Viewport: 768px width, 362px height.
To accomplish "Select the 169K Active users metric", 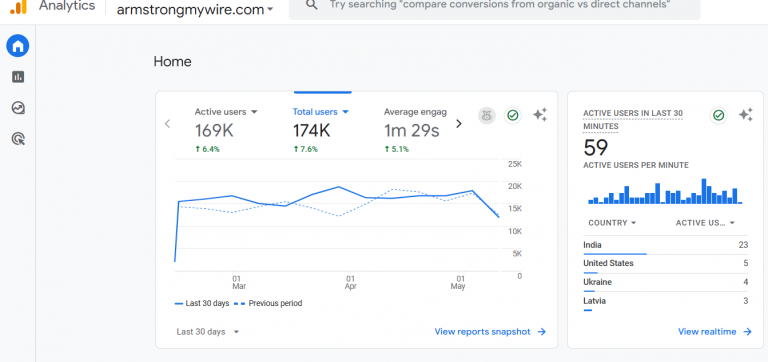I will point(215,131).
